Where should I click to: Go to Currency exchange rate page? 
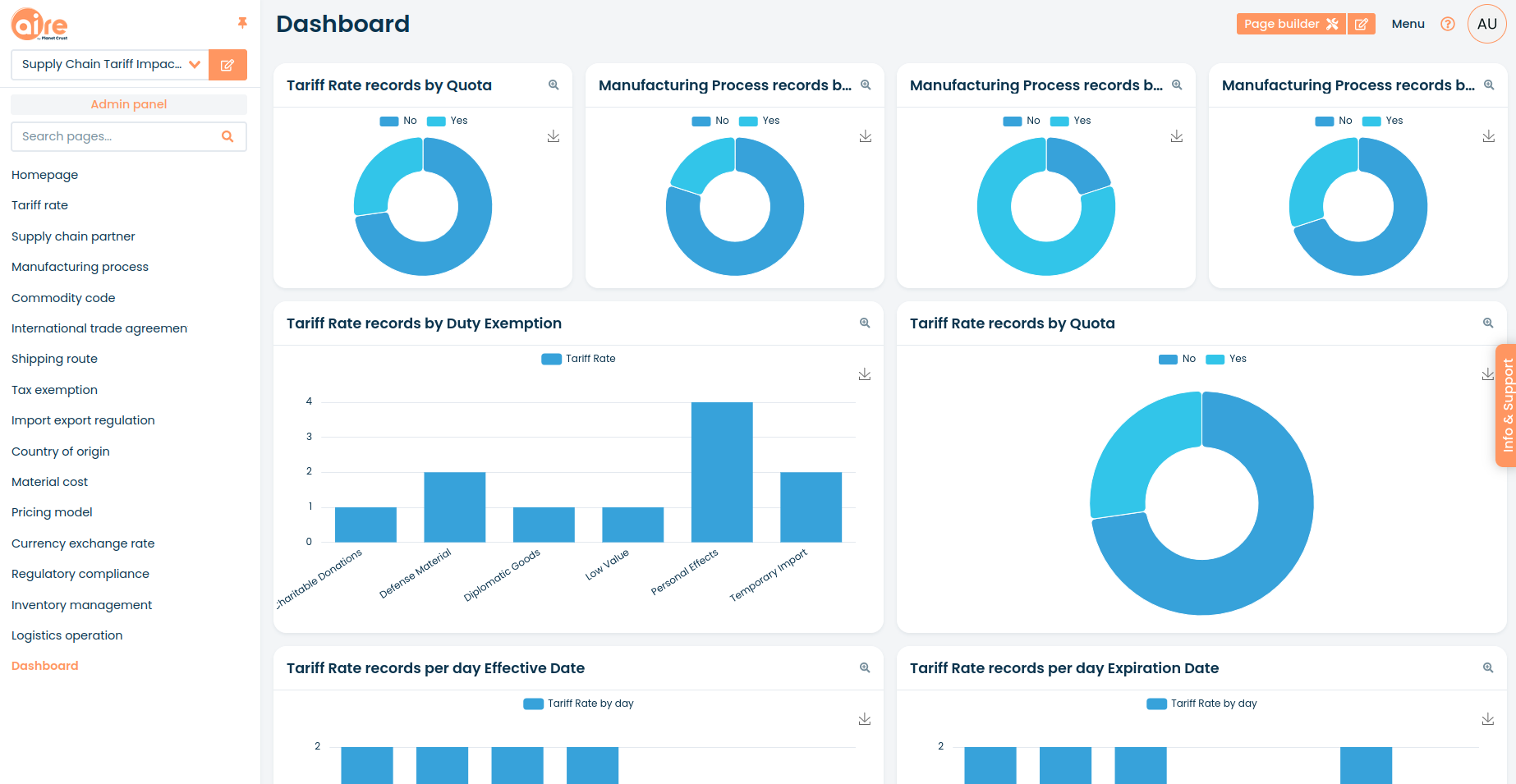[x=83, y=543]
